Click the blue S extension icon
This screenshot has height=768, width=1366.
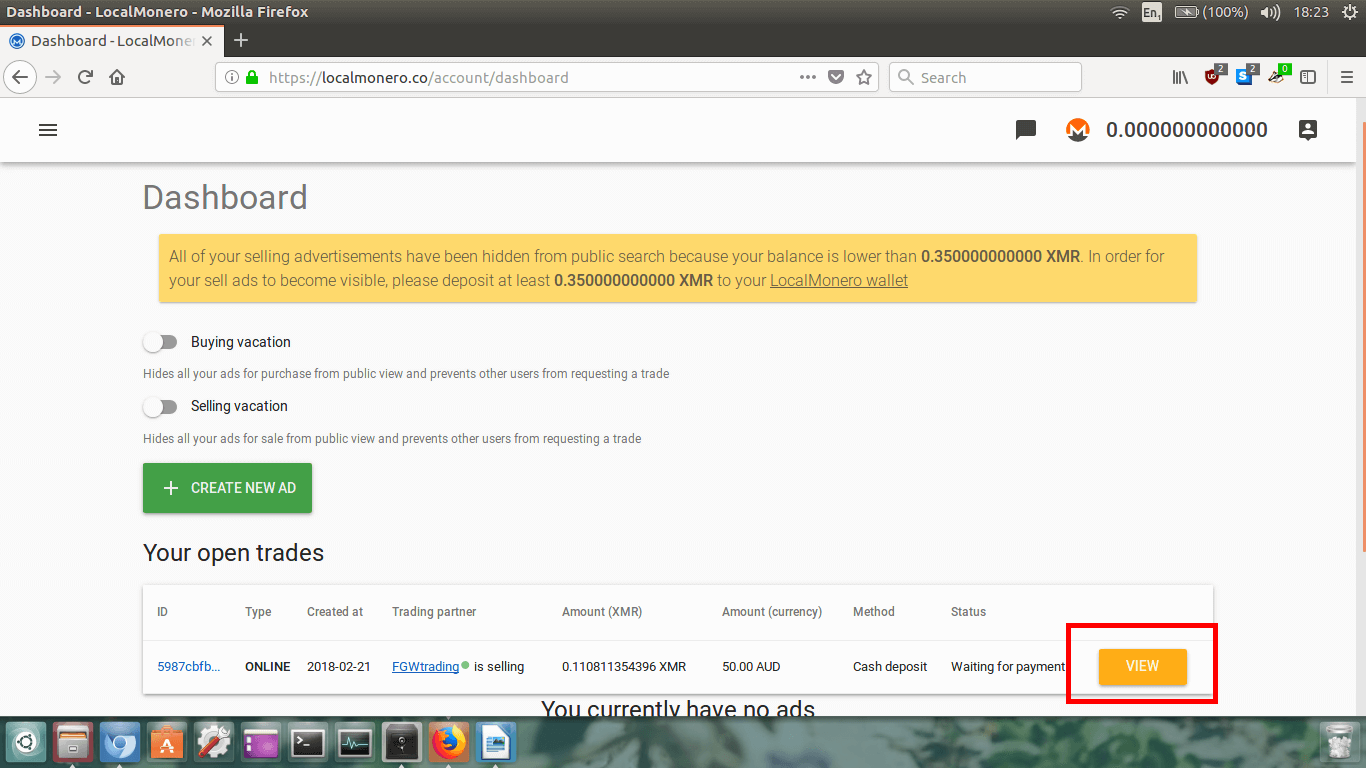click(x=1245, y=76)
